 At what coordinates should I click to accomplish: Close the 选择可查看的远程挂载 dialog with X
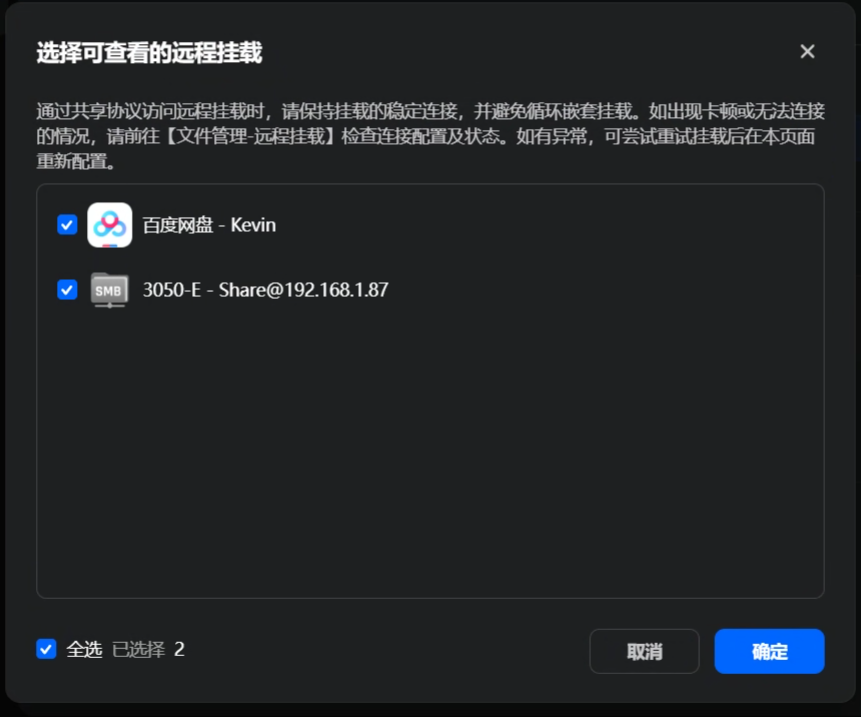pos(807,52)
